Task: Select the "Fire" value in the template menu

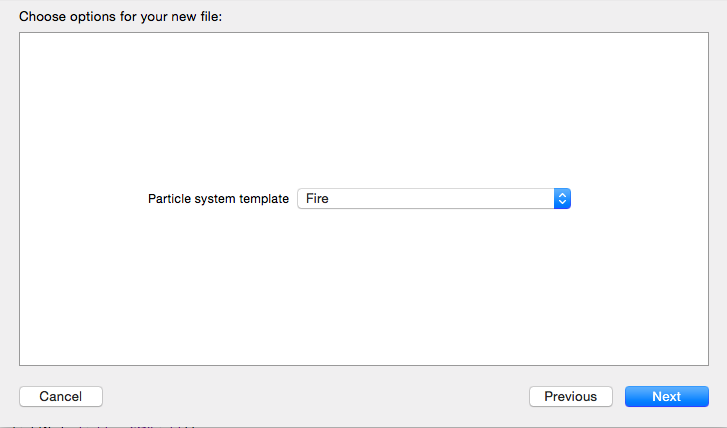Action: [318, 199]
